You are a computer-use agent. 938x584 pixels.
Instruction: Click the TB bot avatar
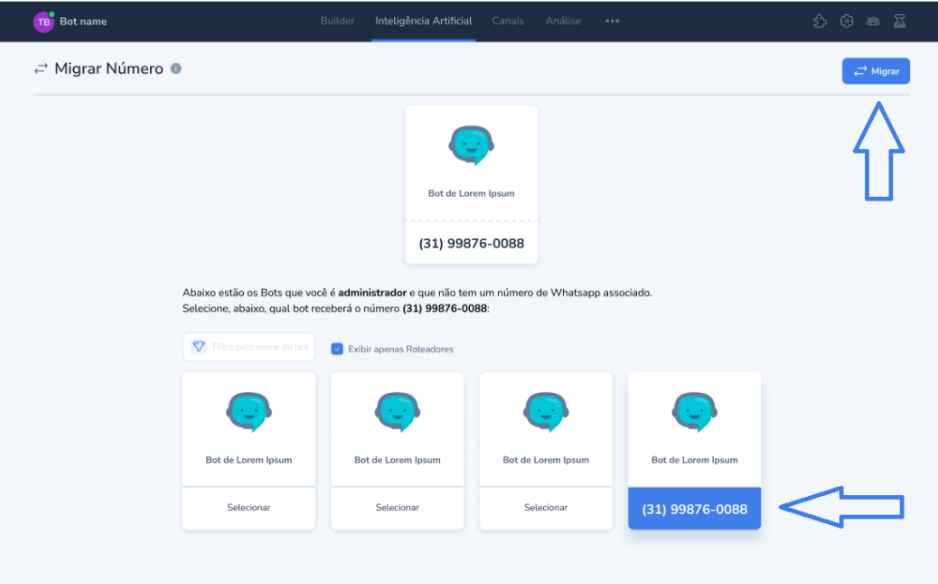click(44, 21)
